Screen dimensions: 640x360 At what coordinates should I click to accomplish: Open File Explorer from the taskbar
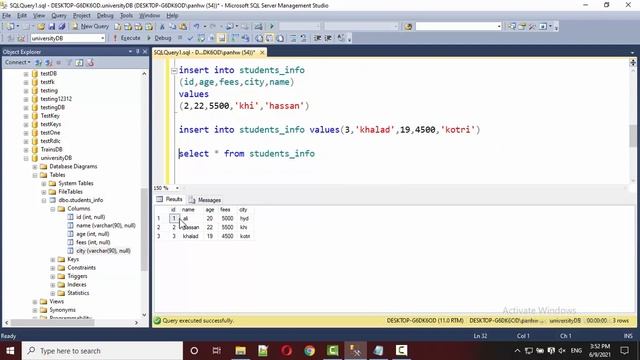click(x=240, y=351)
